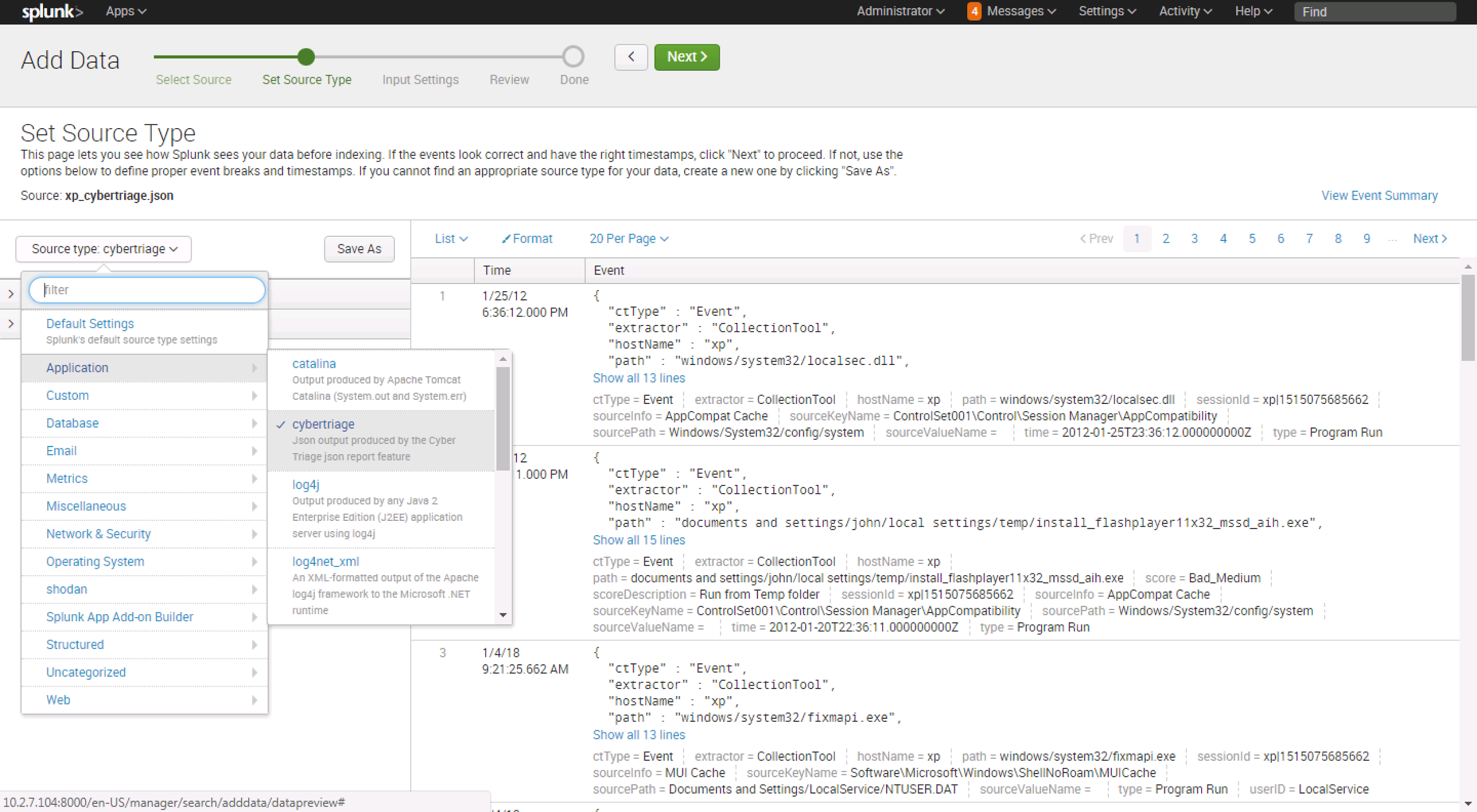Click the Find search field

[1374, 12]
